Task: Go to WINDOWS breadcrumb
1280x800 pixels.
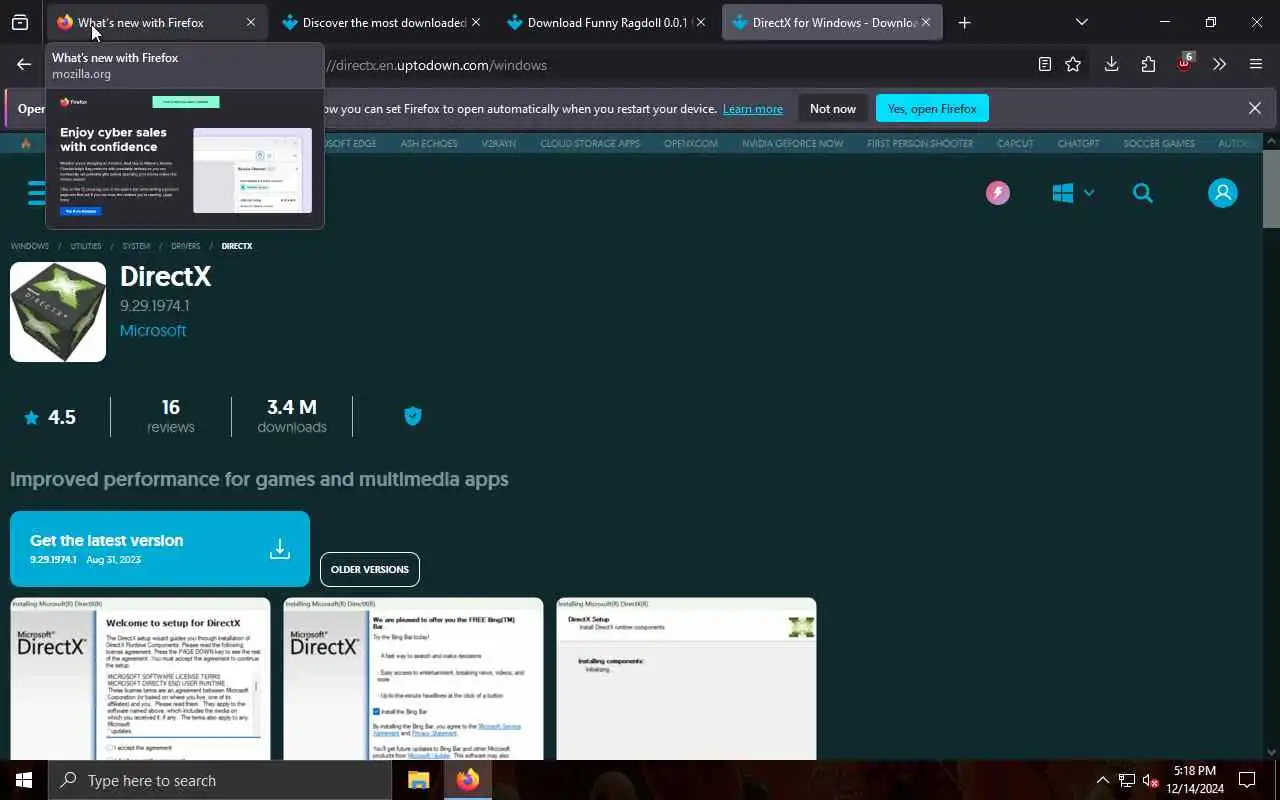Action: [x=30, y=246]
